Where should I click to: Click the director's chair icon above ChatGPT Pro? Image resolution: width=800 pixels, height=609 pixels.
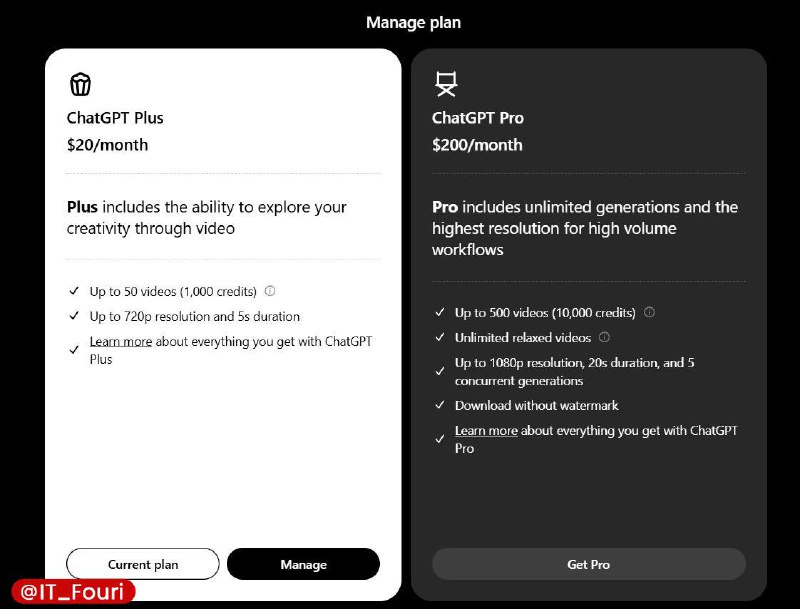point(446,84)
